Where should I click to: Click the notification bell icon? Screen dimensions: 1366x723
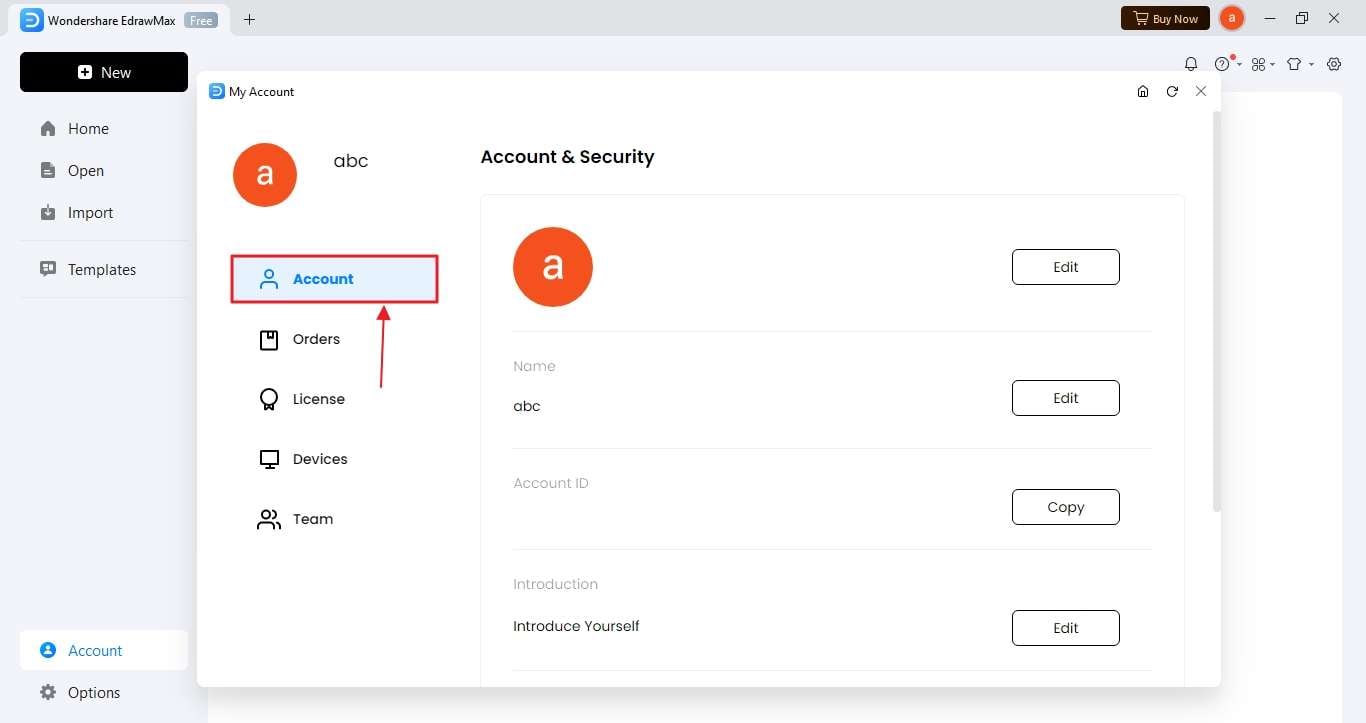pyautogui.click(x=1191, y=64)
